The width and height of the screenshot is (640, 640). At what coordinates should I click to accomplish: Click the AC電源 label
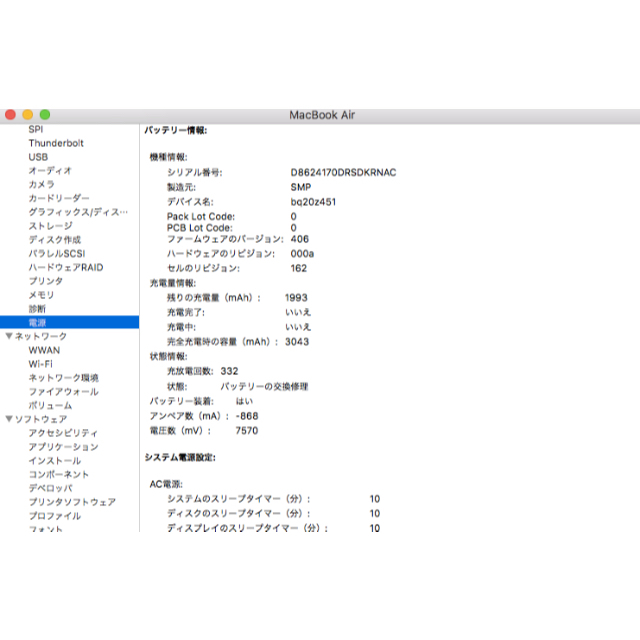[x=166, y=484]
